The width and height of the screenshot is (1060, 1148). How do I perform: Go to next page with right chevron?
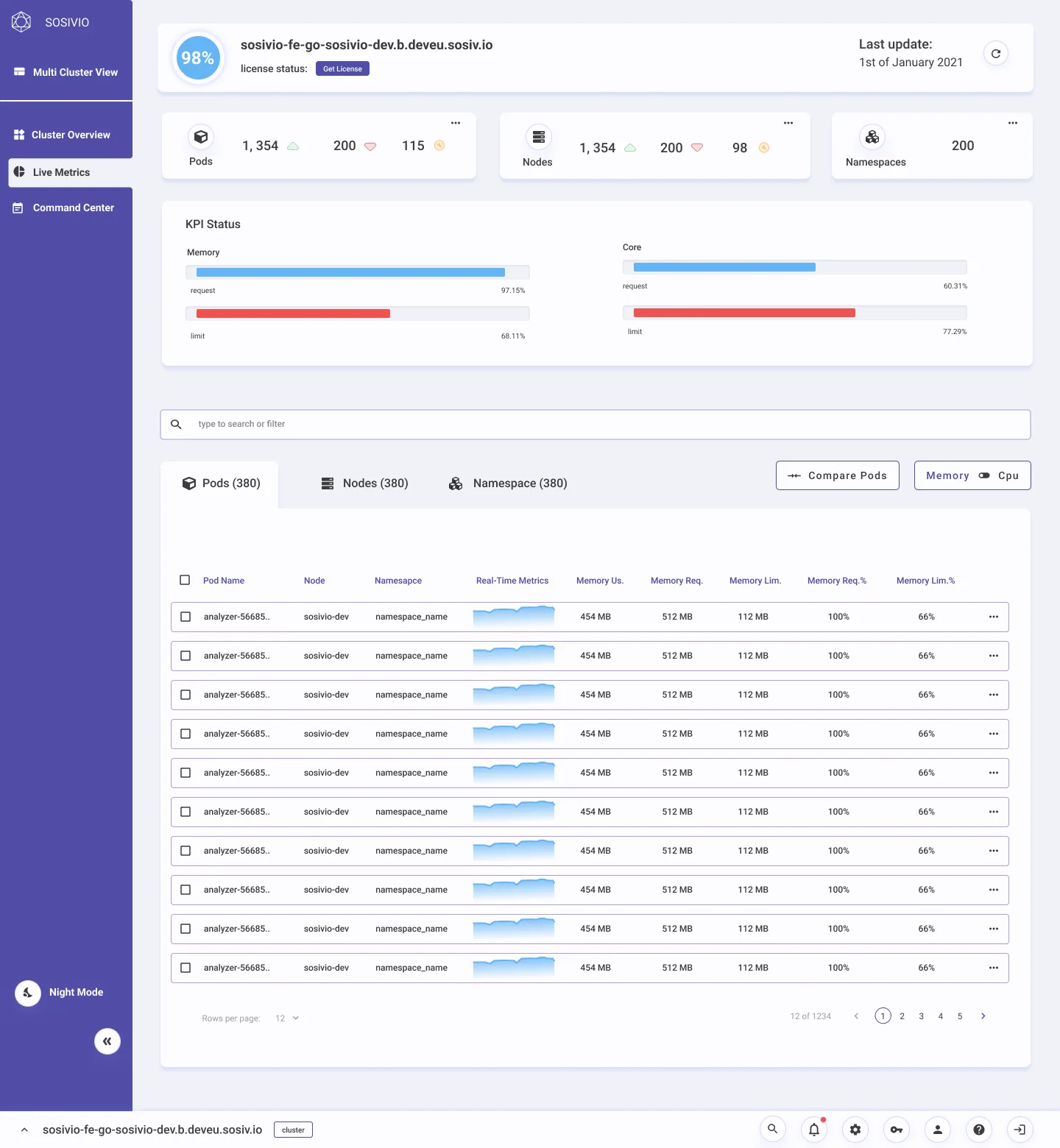983,1016
